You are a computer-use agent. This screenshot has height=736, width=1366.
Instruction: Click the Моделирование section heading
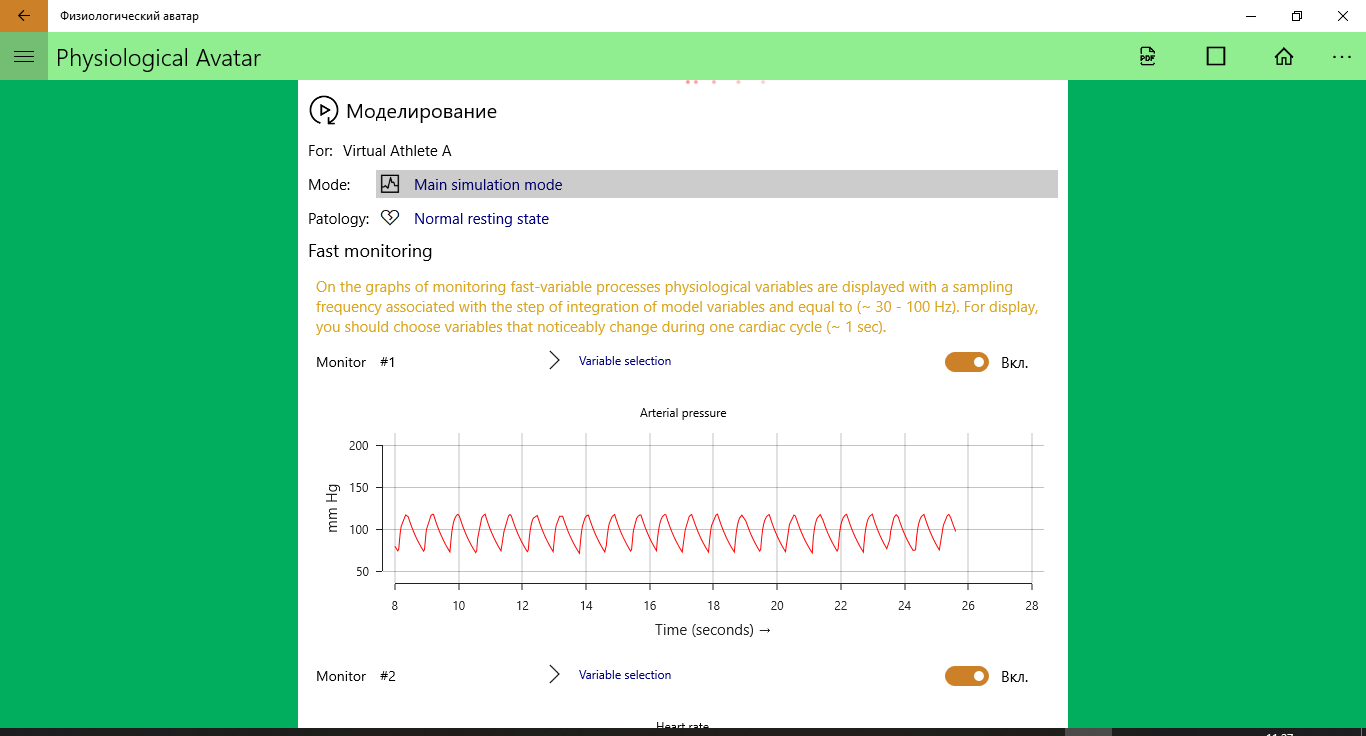pos(421,111)
